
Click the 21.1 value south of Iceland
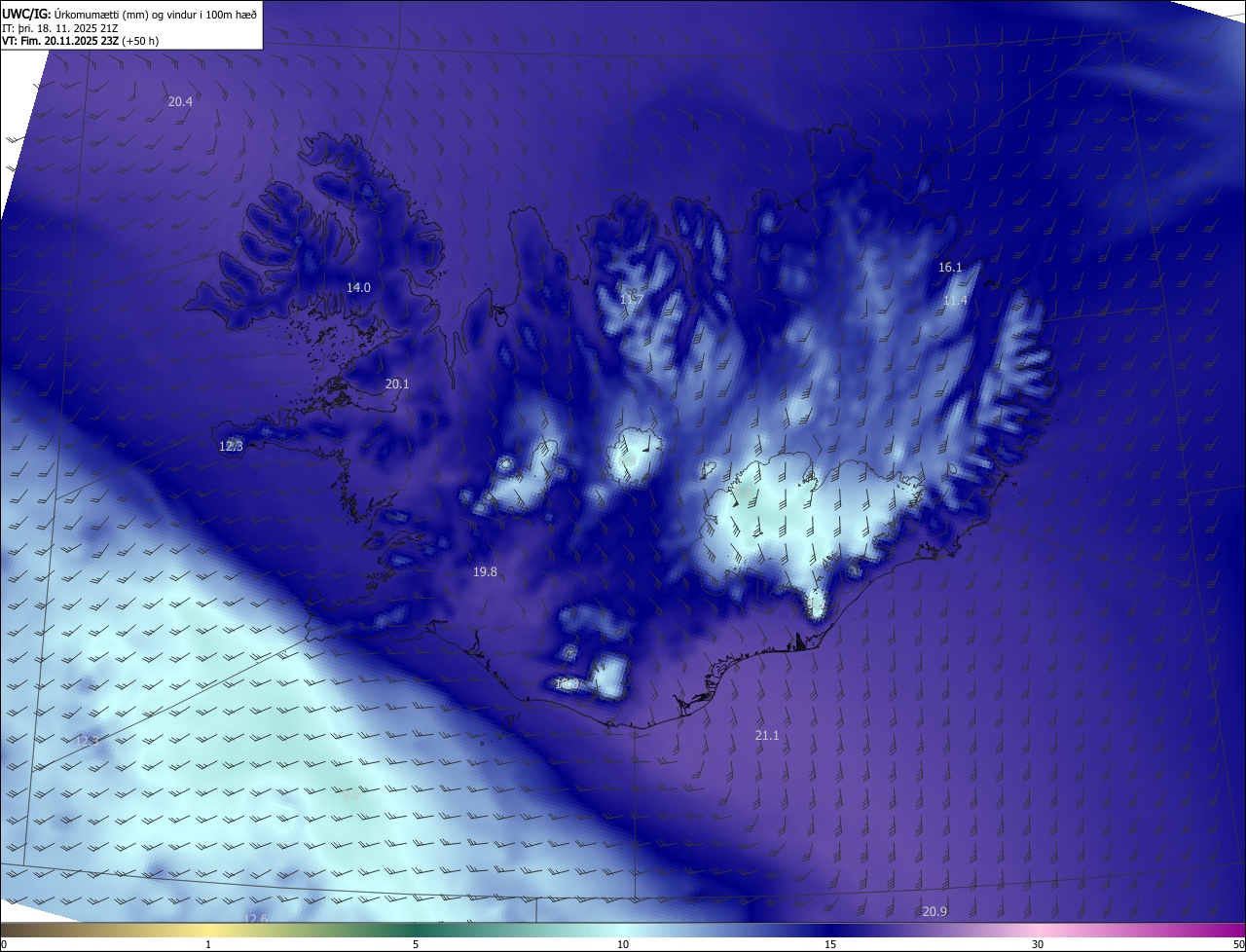point(767,735)
